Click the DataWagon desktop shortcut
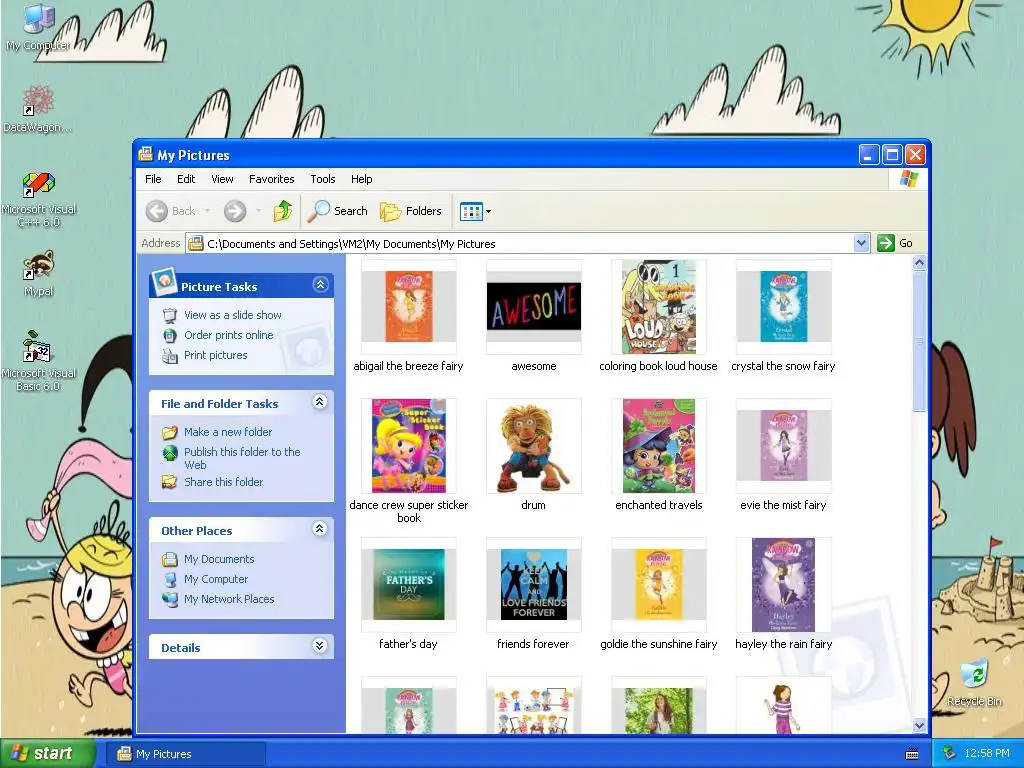The image size is (1024, 768). [x=38, y=110]
